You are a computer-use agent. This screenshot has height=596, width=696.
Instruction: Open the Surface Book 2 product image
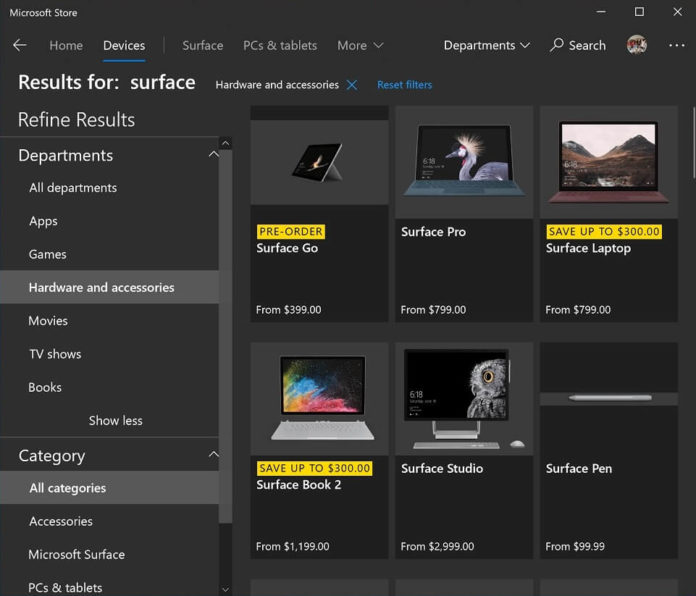click(319, 399)
